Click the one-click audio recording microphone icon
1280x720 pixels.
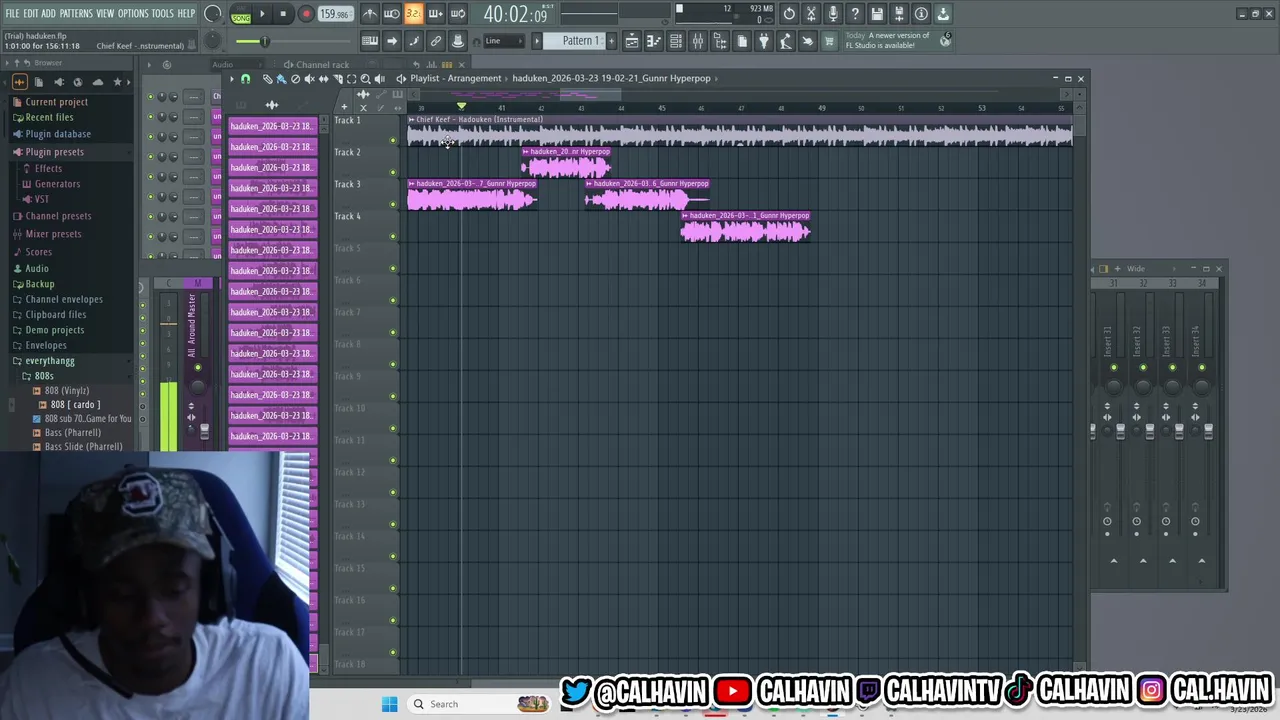point(833,14)
